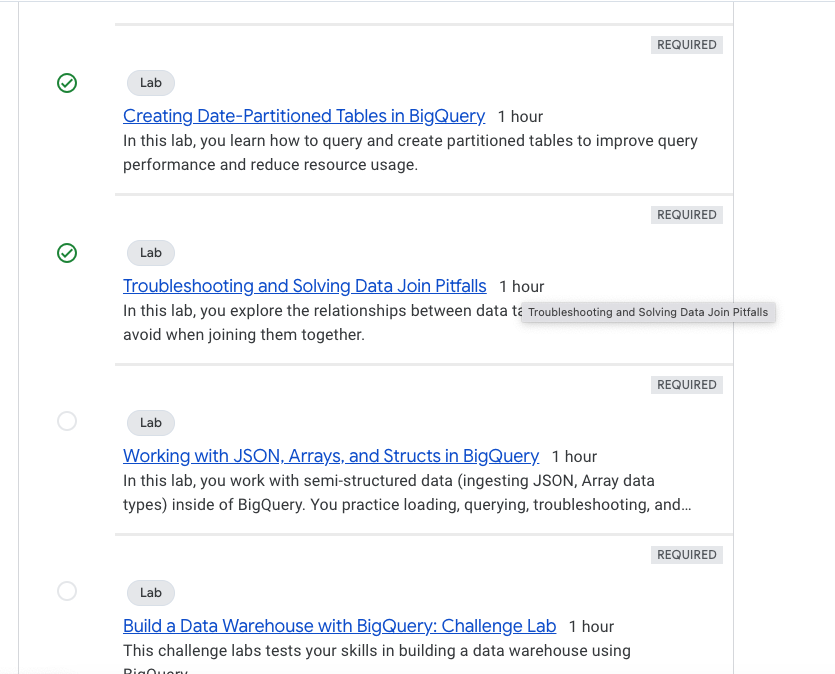Expand the partially visible card at the top

coord(420,8)
